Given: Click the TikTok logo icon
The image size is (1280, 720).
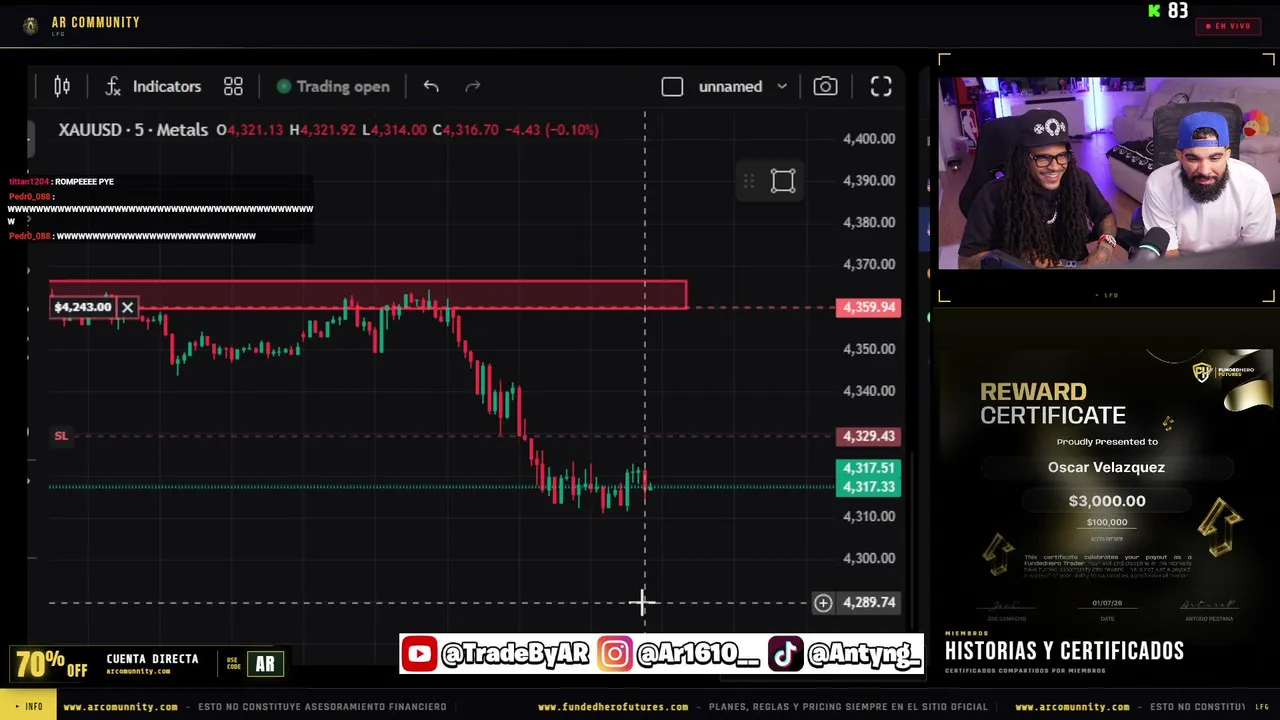Looking at the screenshot, I should [x=785, y=654].
